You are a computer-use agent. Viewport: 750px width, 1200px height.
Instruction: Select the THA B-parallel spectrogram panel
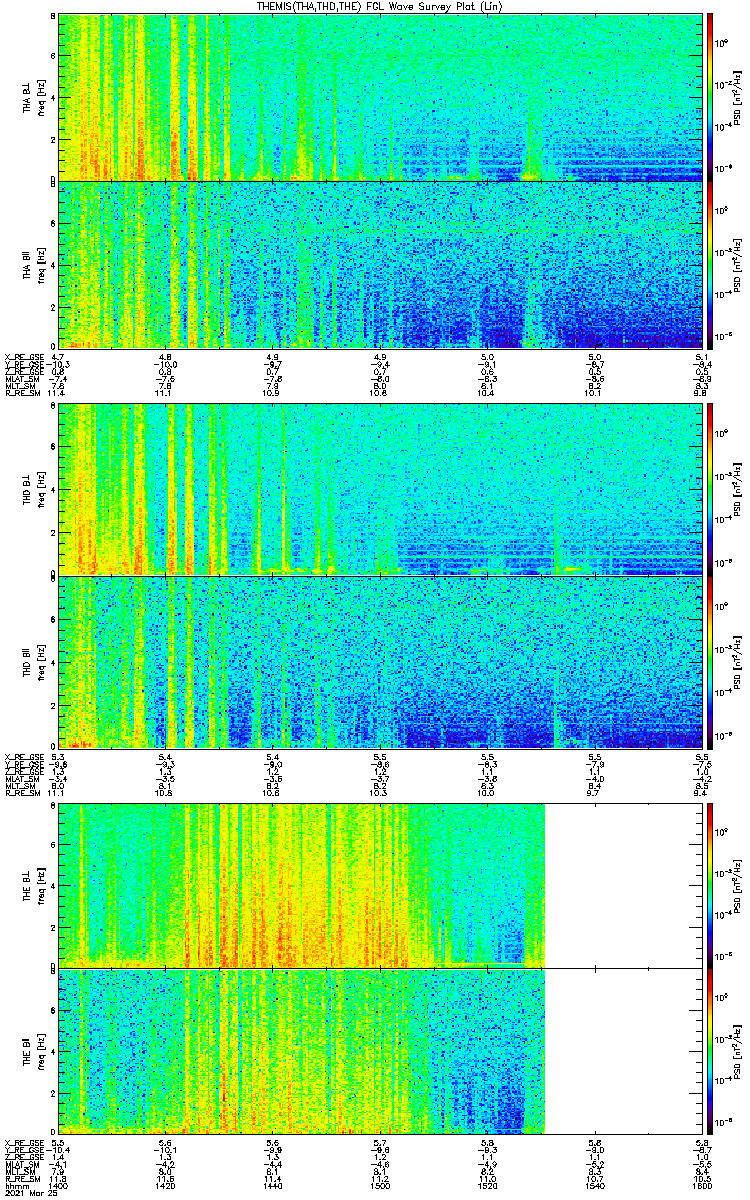tap(381, 264)
